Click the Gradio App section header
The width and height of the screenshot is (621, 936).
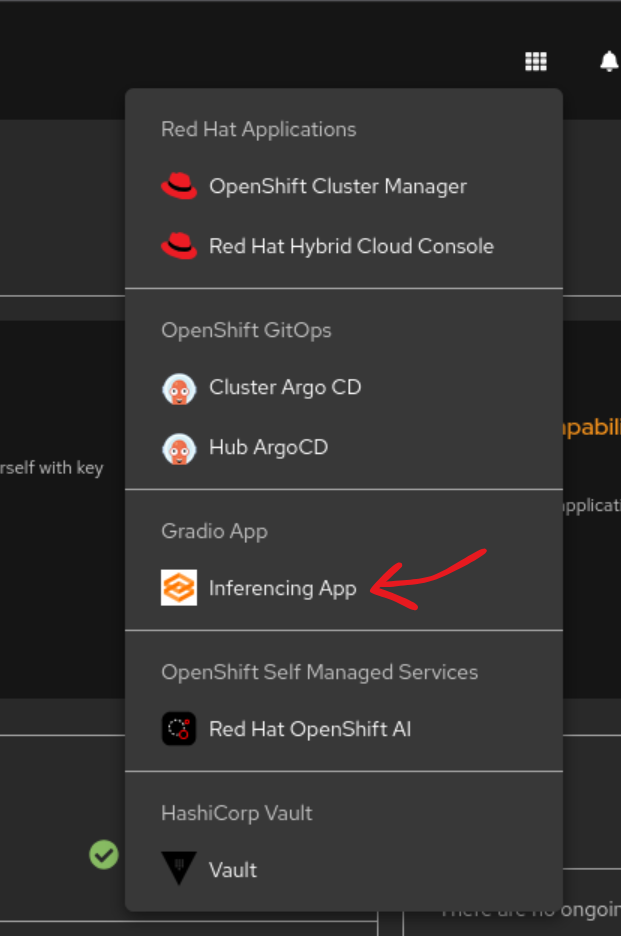coord(214,531)
